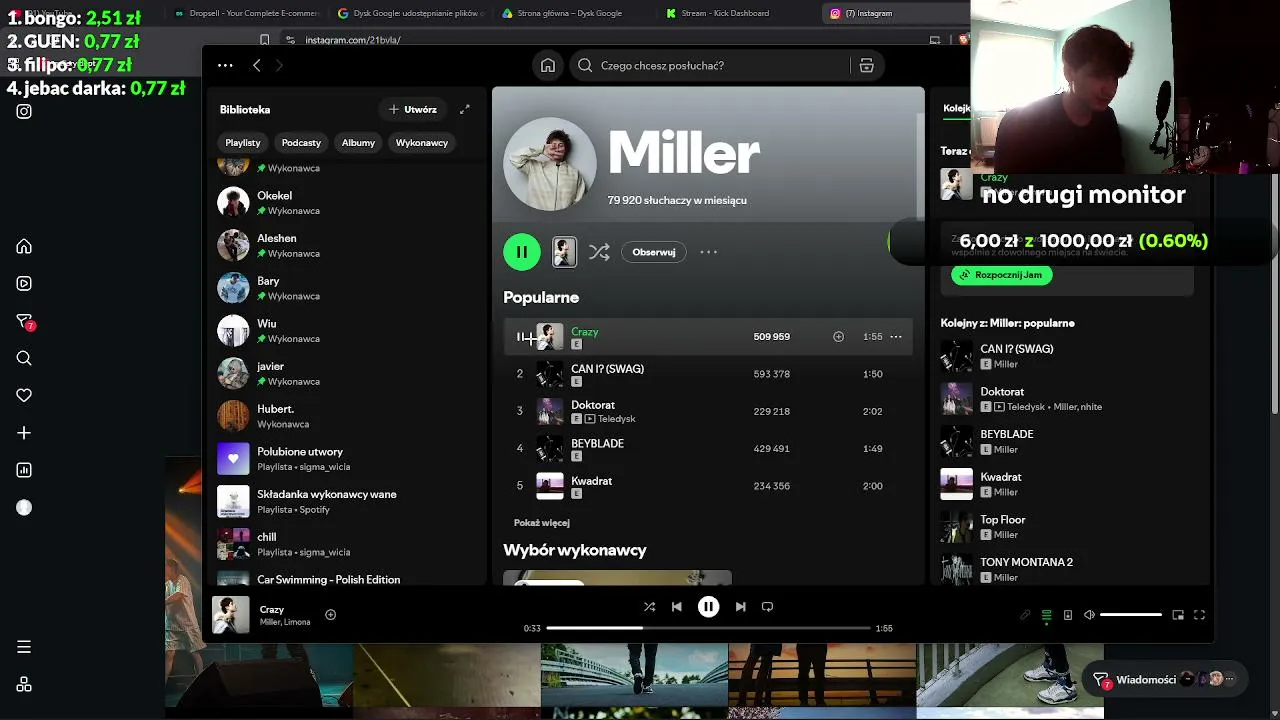Click the now-playing Crazy album cover

231,615
